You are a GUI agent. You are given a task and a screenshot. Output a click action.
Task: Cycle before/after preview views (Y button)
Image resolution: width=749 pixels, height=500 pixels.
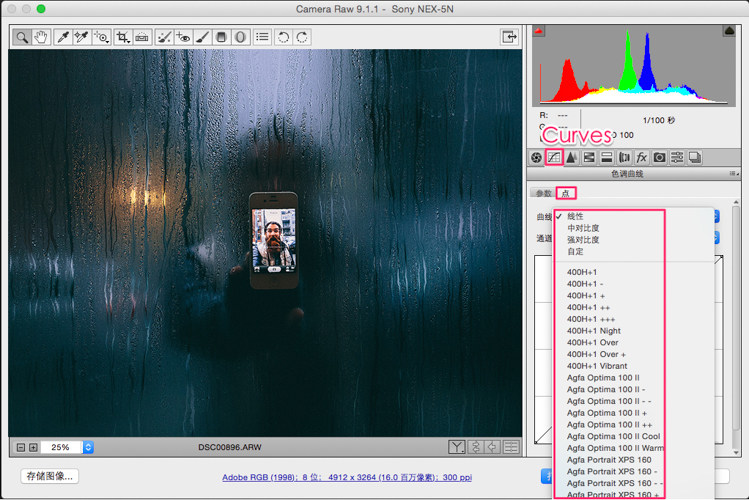point(456,447)
